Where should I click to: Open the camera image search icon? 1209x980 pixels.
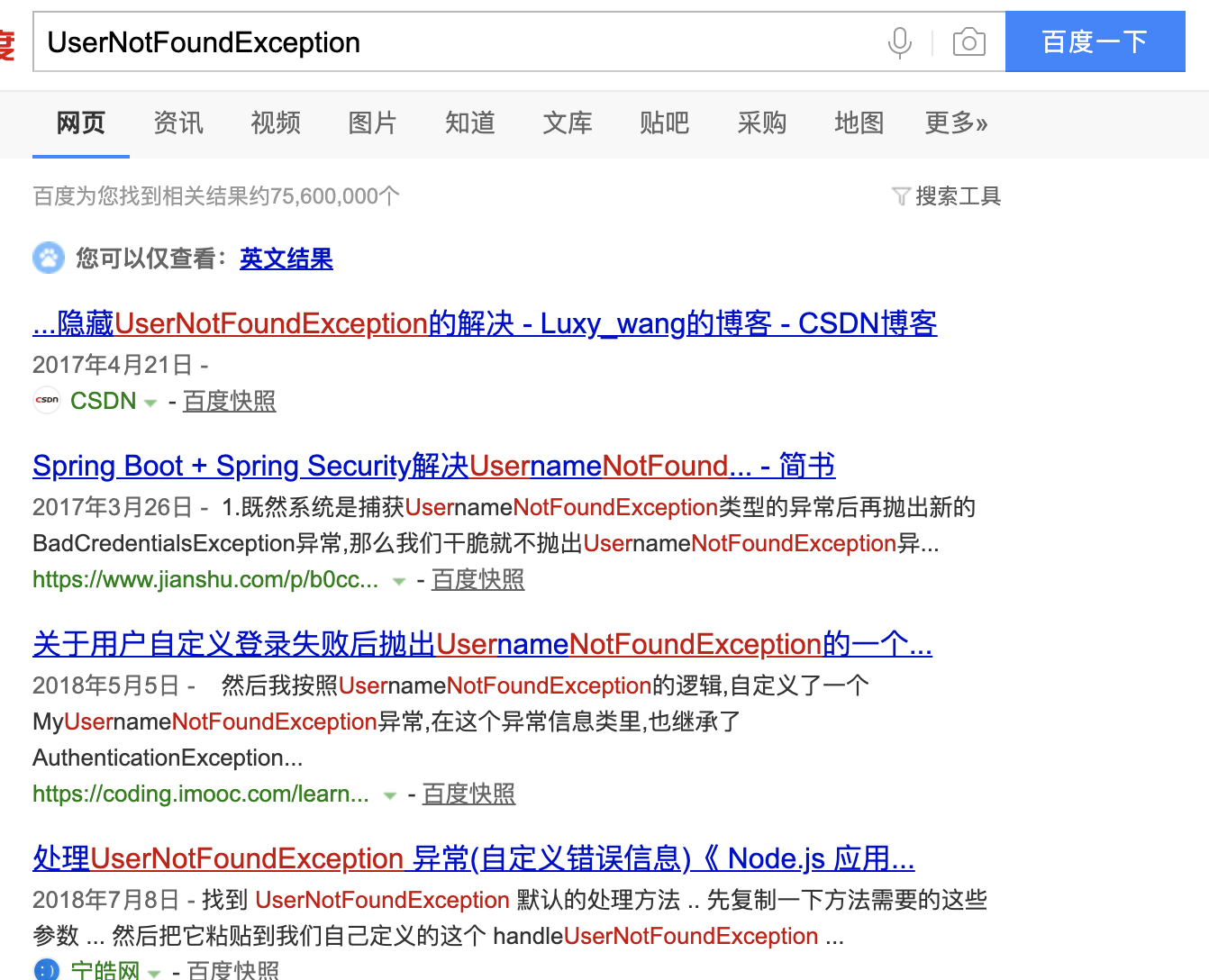(968, 42)
